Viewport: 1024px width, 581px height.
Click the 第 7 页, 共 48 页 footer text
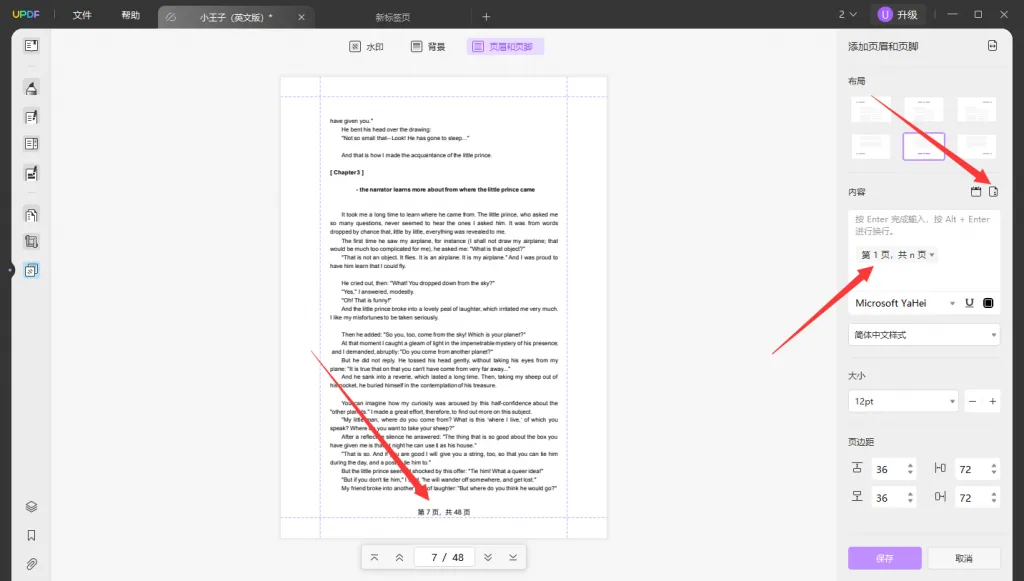point(443,512)
